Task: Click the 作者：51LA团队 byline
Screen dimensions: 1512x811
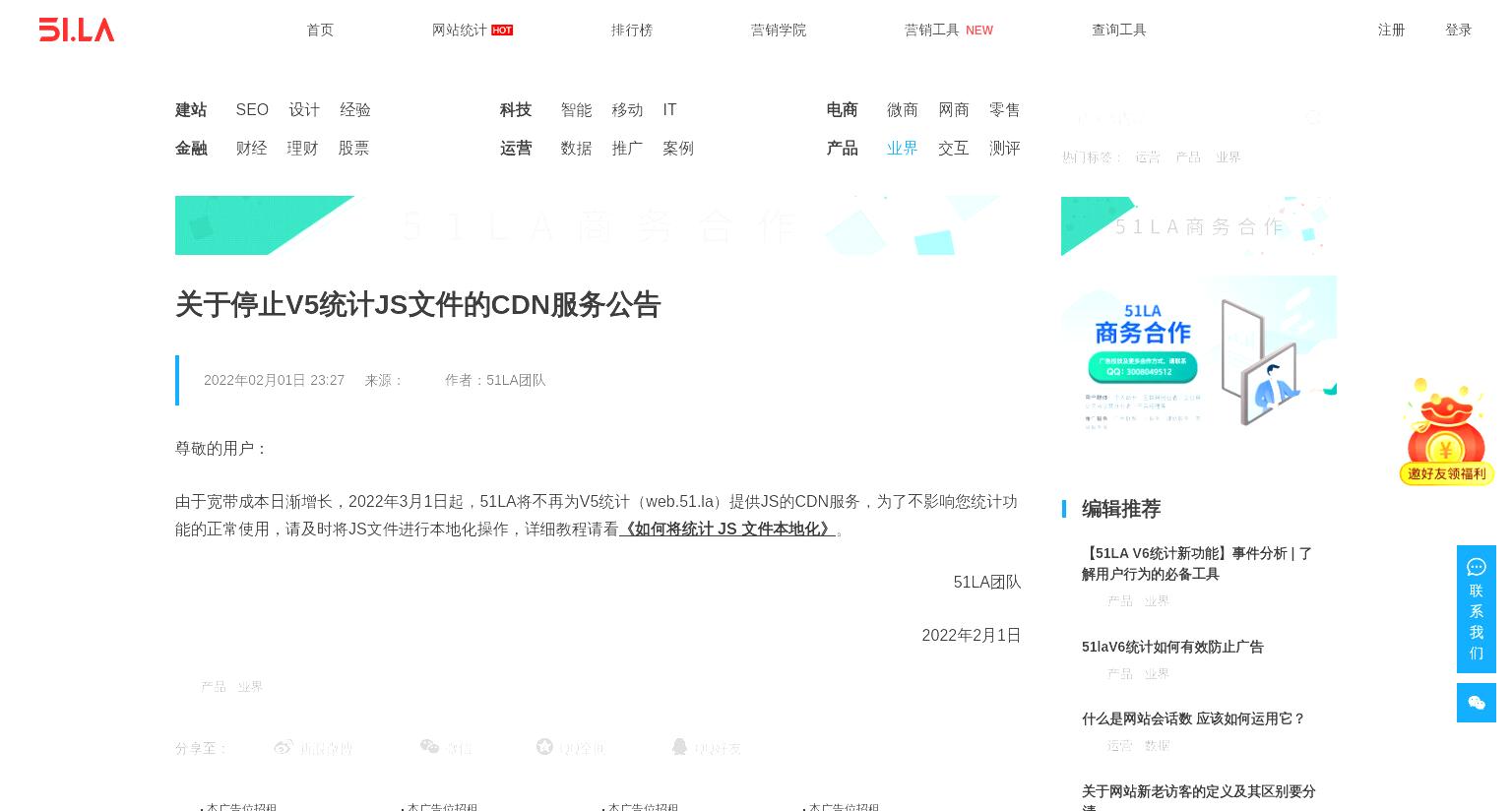Action: click(495, 380)
